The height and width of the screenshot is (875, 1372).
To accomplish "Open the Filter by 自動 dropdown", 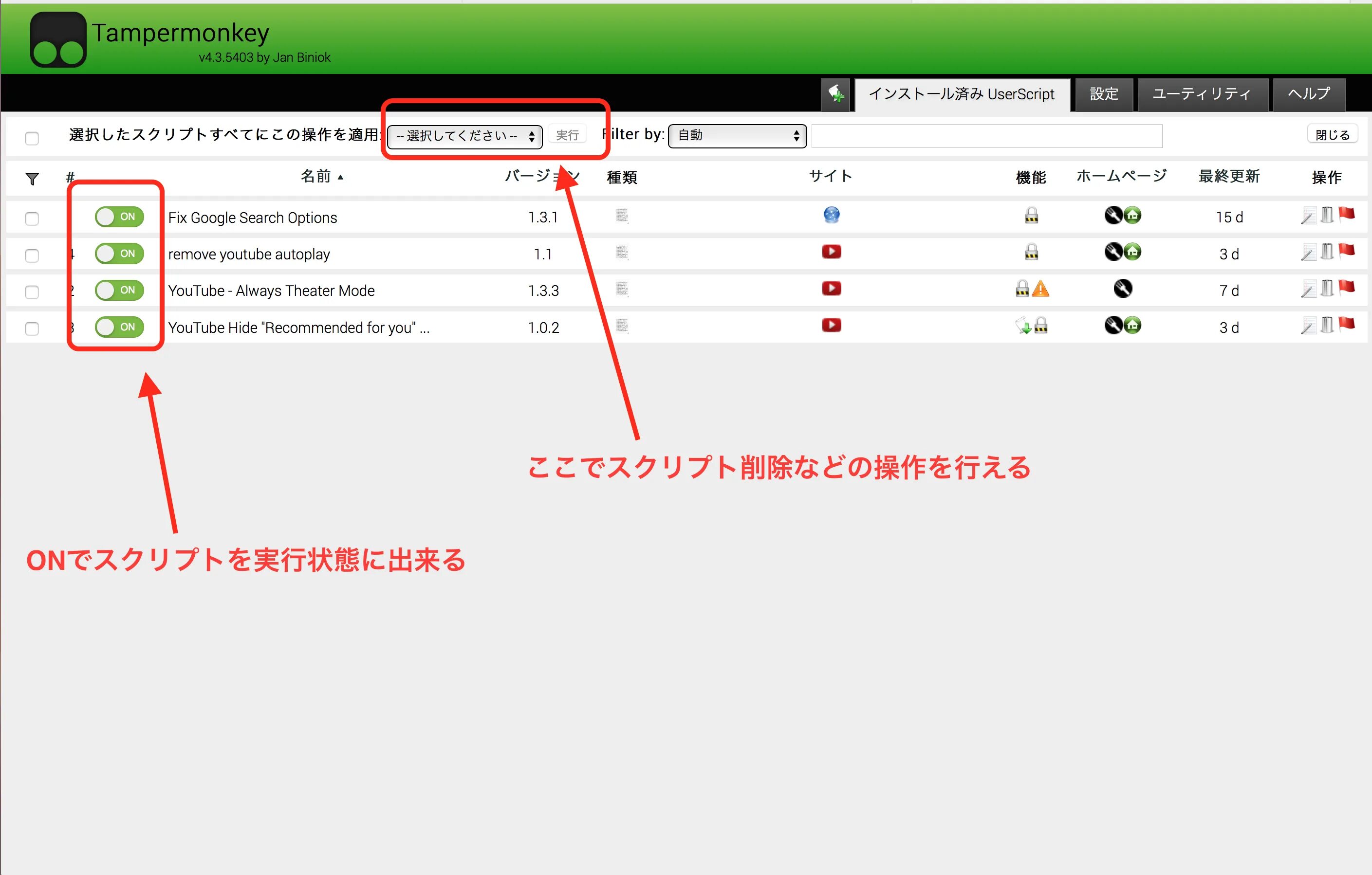I will [x=737, y=136].
